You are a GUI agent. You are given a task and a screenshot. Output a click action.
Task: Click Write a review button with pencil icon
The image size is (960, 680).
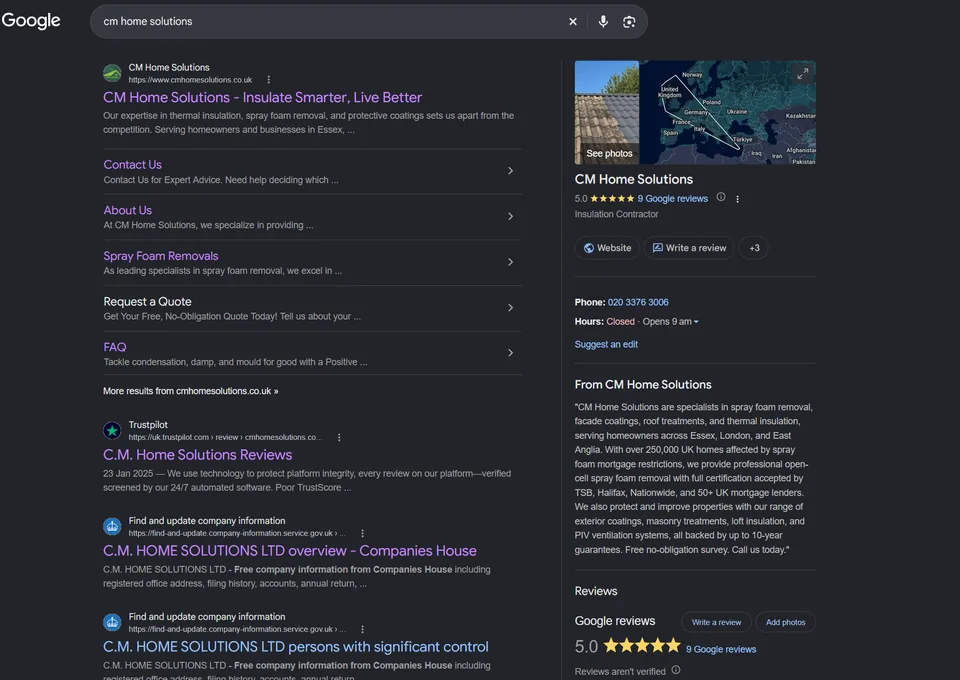(x=689, y=248)
